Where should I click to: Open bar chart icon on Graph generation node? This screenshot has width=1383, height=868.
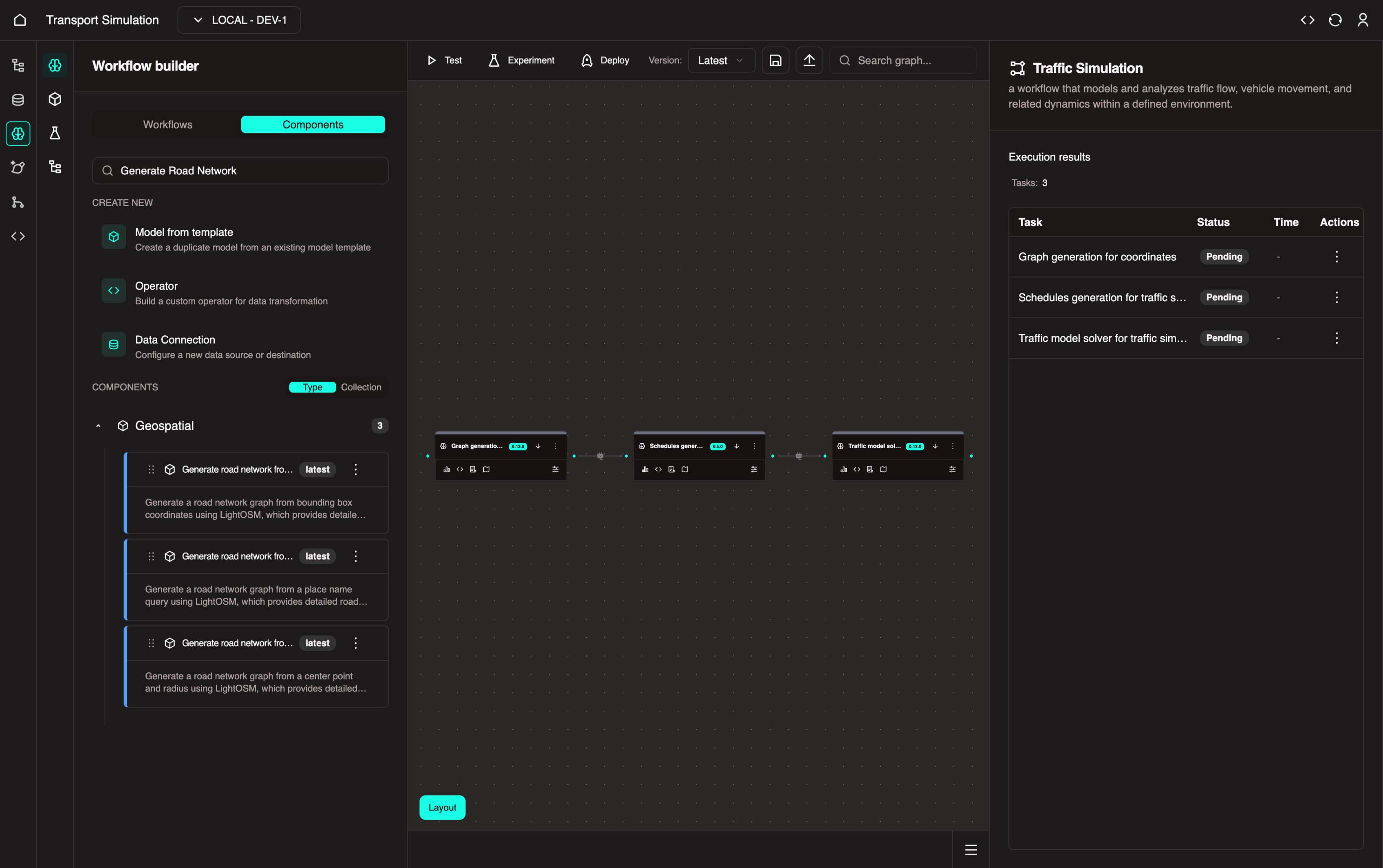tap(447, 469)
